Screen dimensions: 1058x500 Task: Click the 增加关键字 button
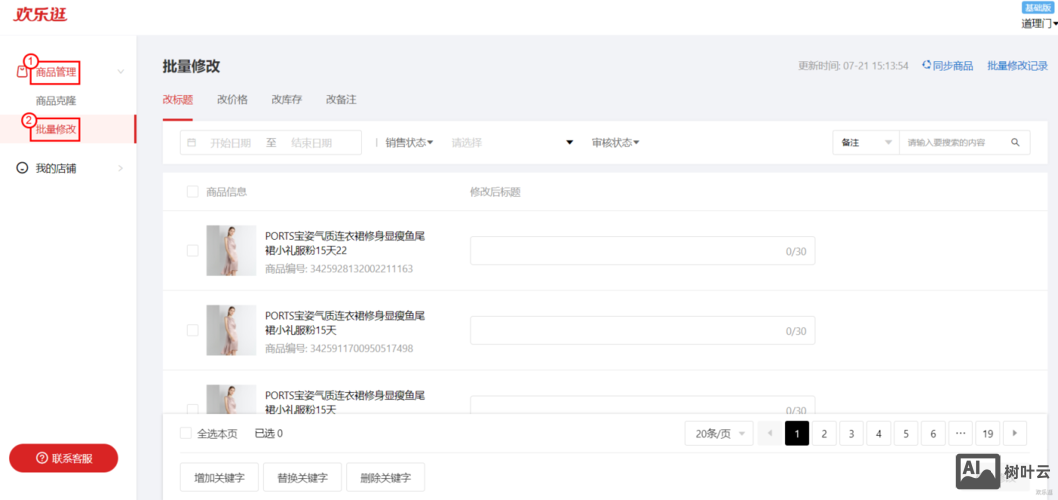[x=219, y=478]
